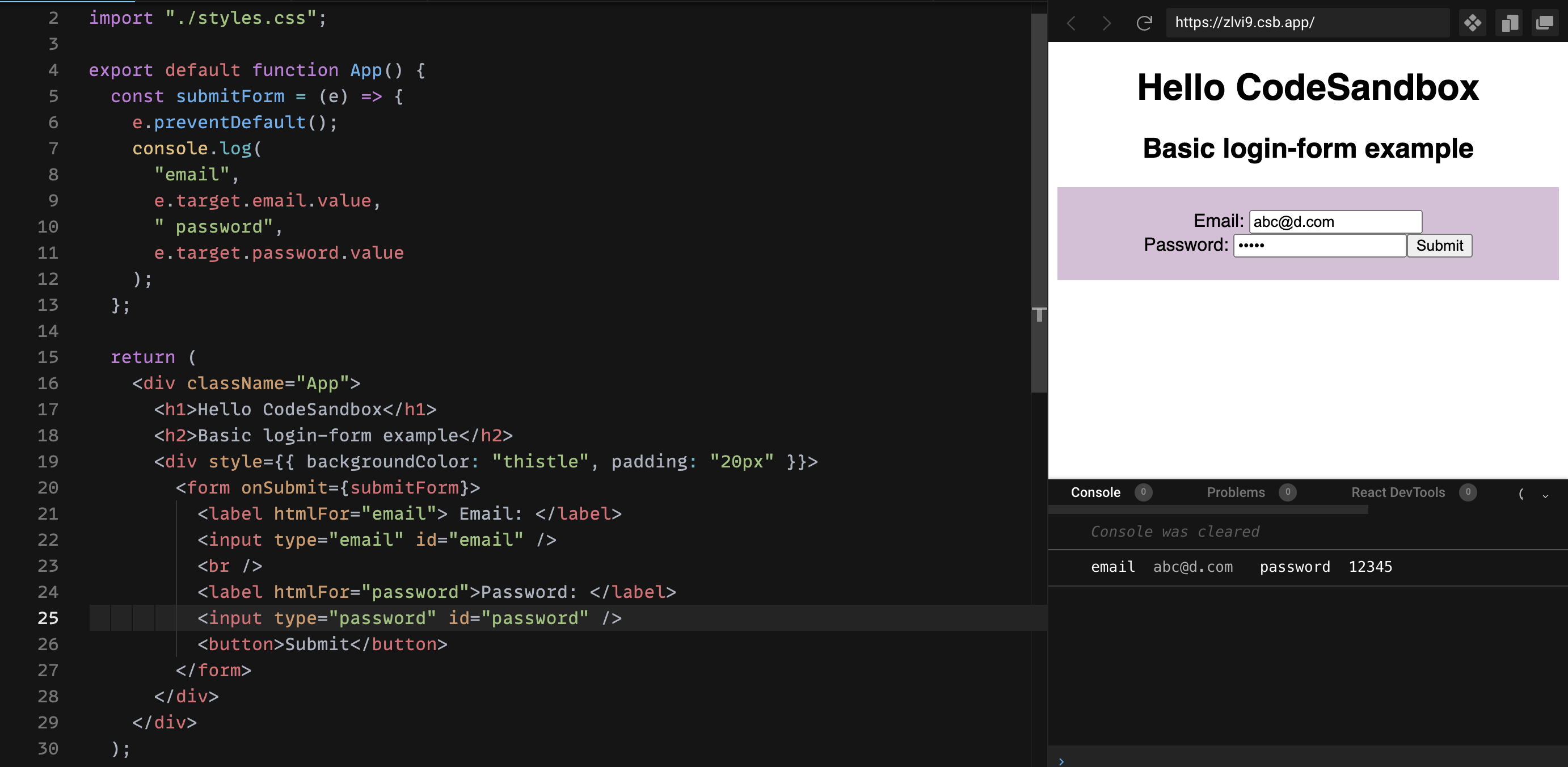Click 'e.target.email.value' on line 9
Viewport: 1568px width, 767px height.
[263, 201]
